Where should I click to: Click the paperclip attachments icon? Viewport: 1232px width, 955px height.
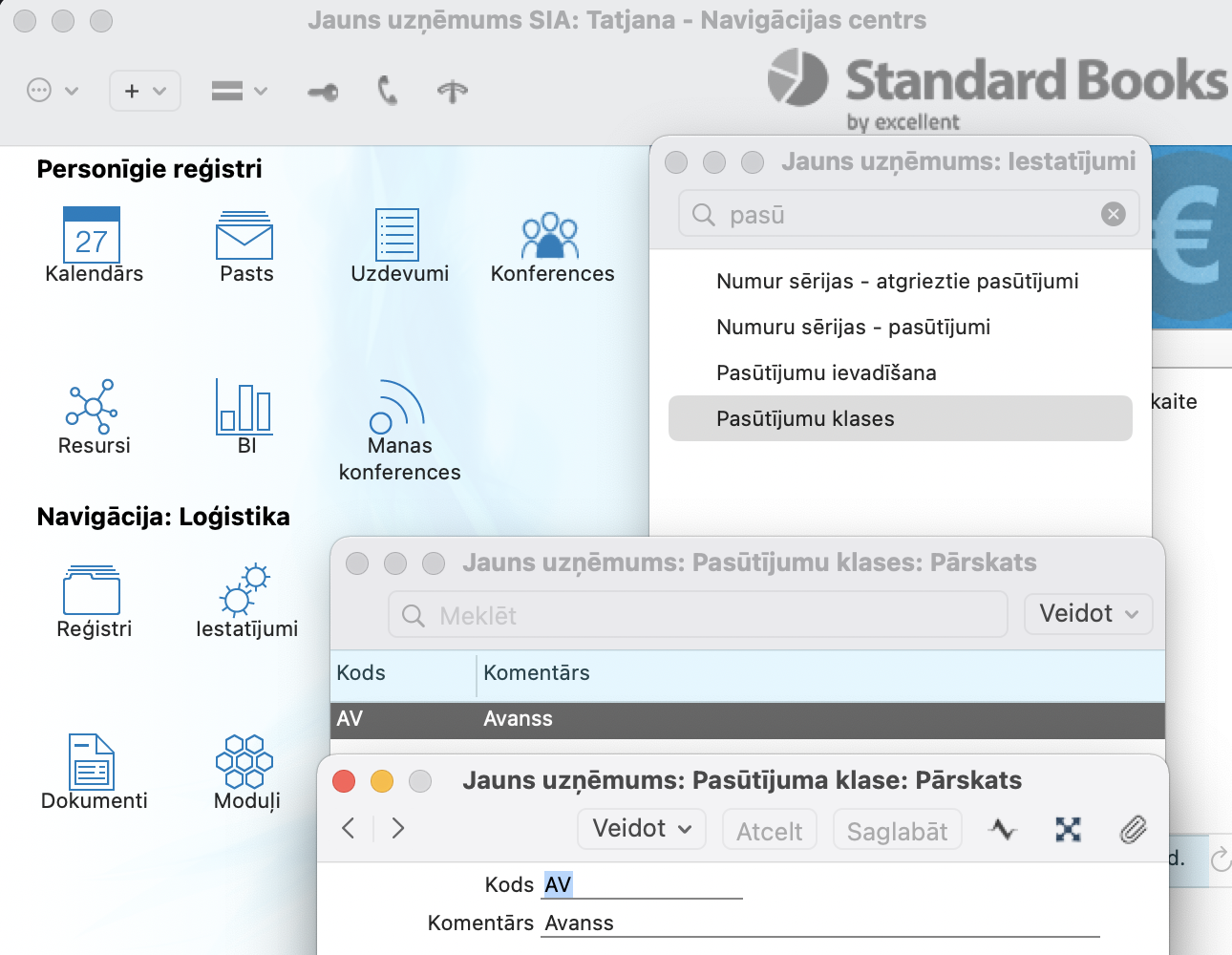[x=1133, y=830]
